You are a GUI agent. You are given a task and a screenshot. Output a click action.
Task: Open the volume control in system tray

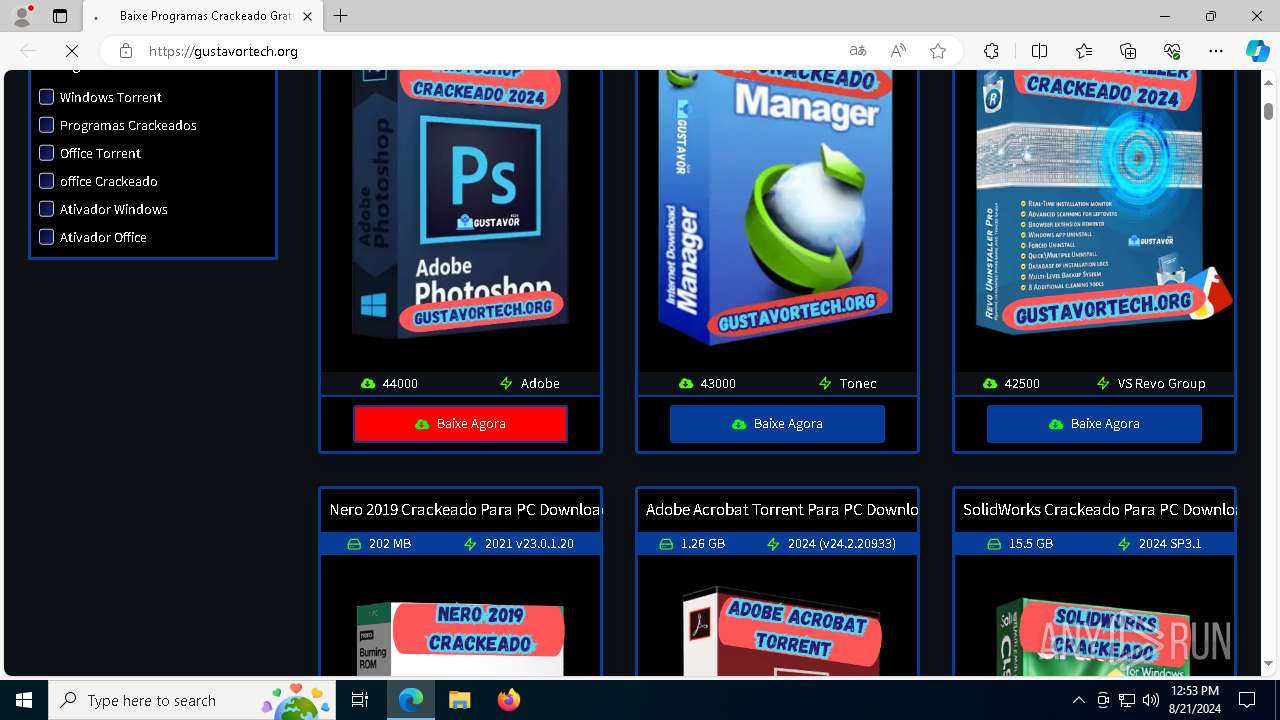click(x=1150, y=700)
